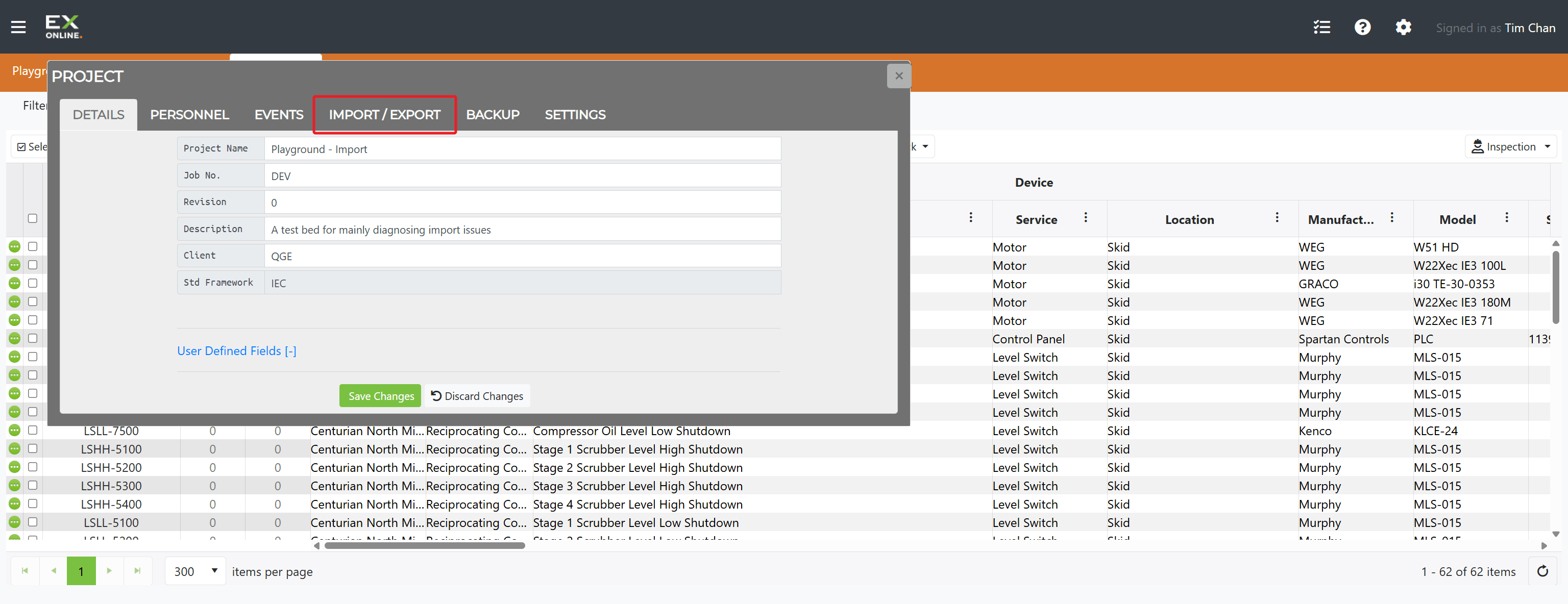The height and width of the screenshot is (604, 1568).
Task: Click green status icon for LSLL-7500 row
Action: [x=15, y=431]
